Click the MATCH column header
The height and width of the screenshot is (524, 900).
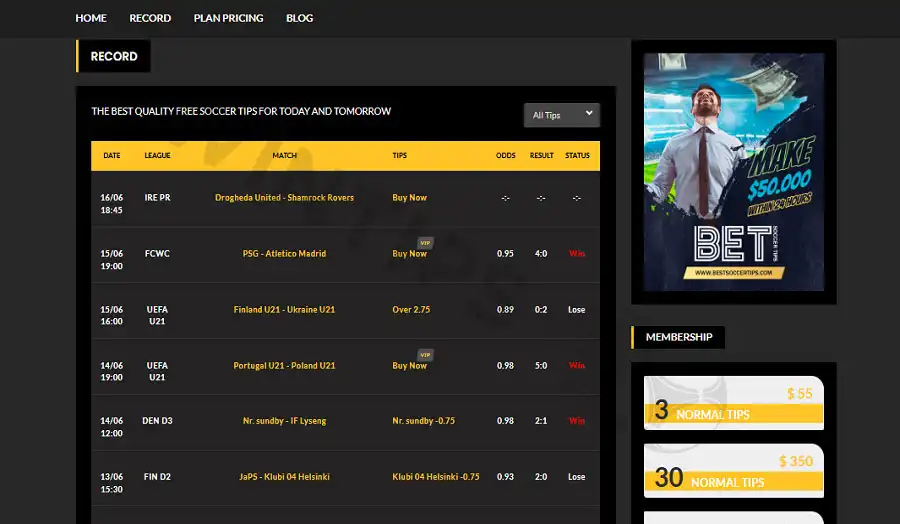[285, 156]
